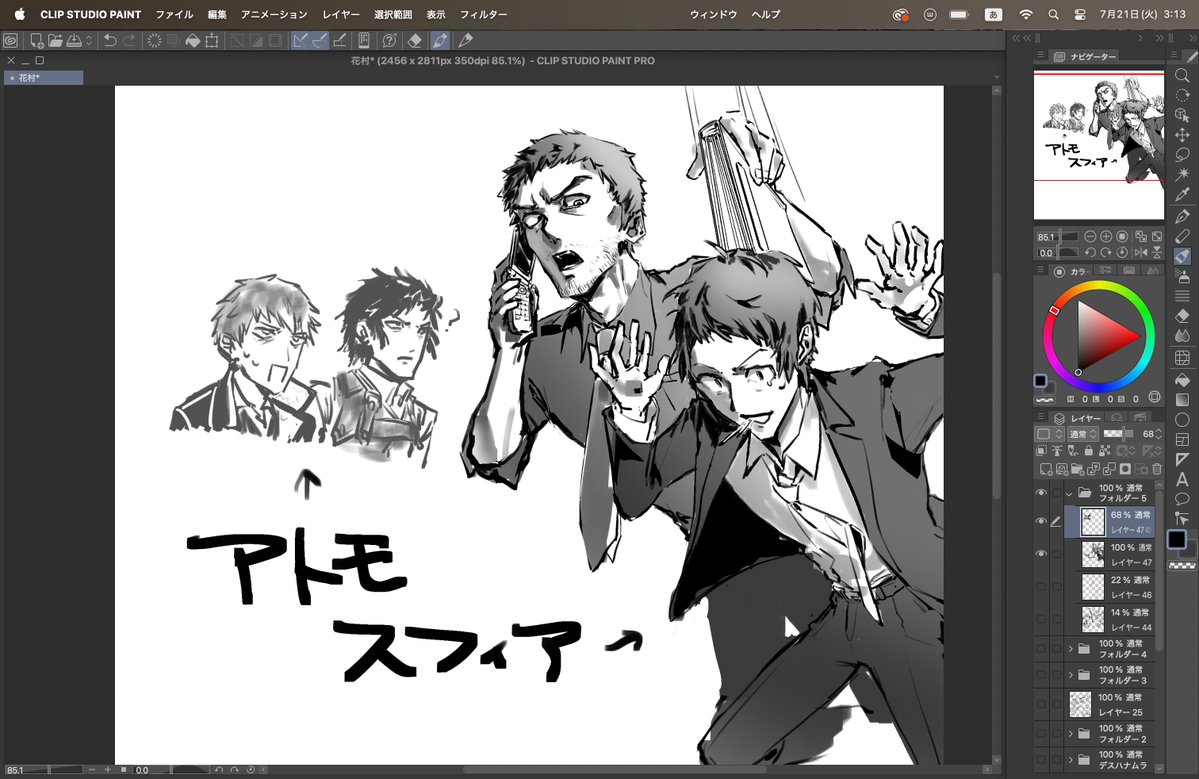Collapse フォルダー 5 in layer list
Image resolution: width=1199 pixels, height=779 pixels.
pyautogui.click(x=1069, y=493)
